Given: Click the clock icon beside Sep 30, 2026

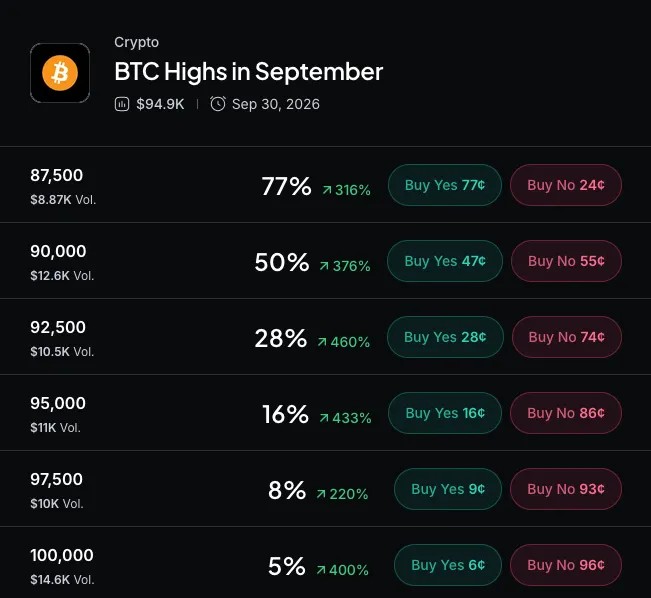Looking at the screenshot, I should tap(218, 104).
